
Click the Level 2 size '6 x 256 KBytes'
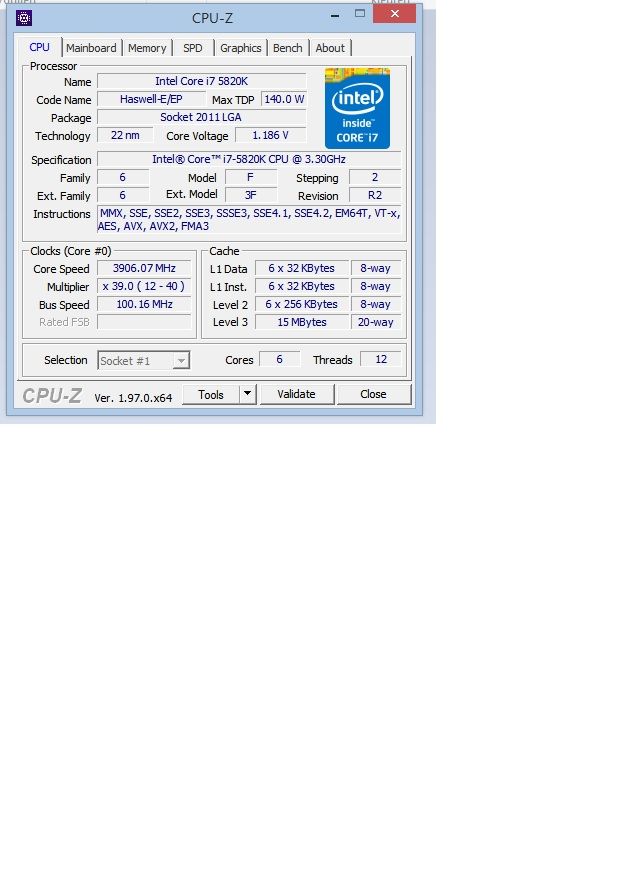point(301,304)
